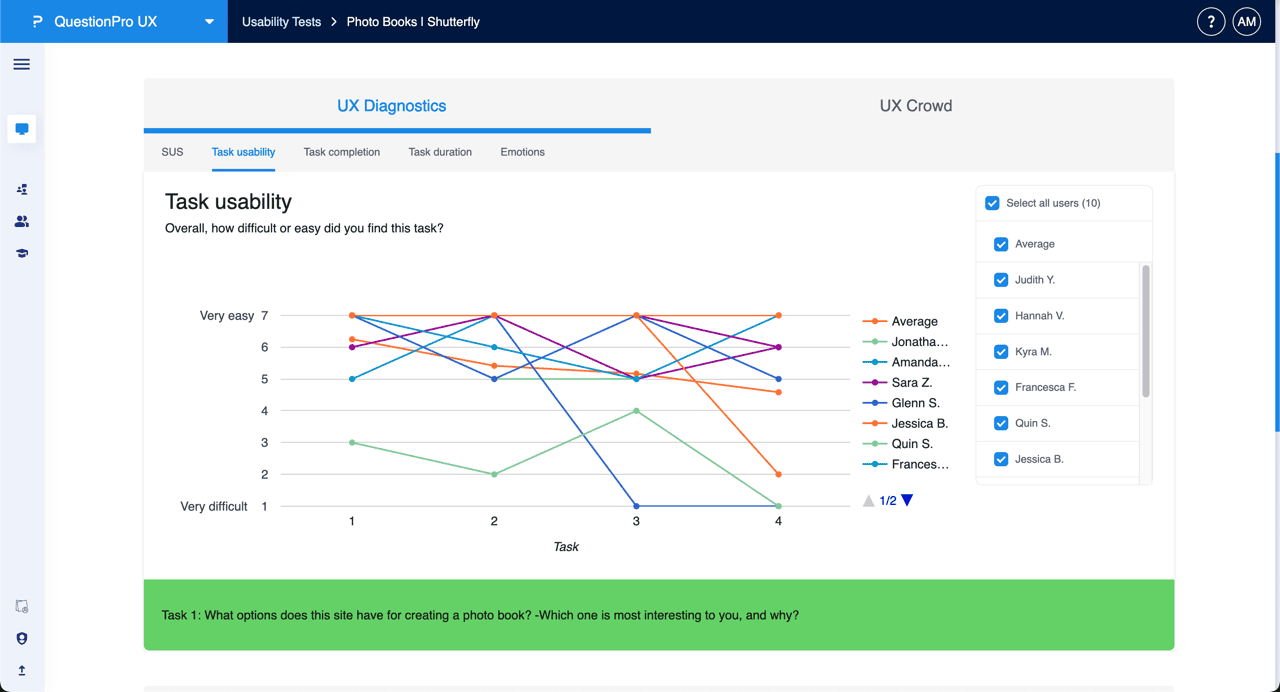The height and width of the screenshot is (692, 1280).
Task: Click the upload icon at the sidebar bottom
Action: pyautogui.click(x=21, y=670)
